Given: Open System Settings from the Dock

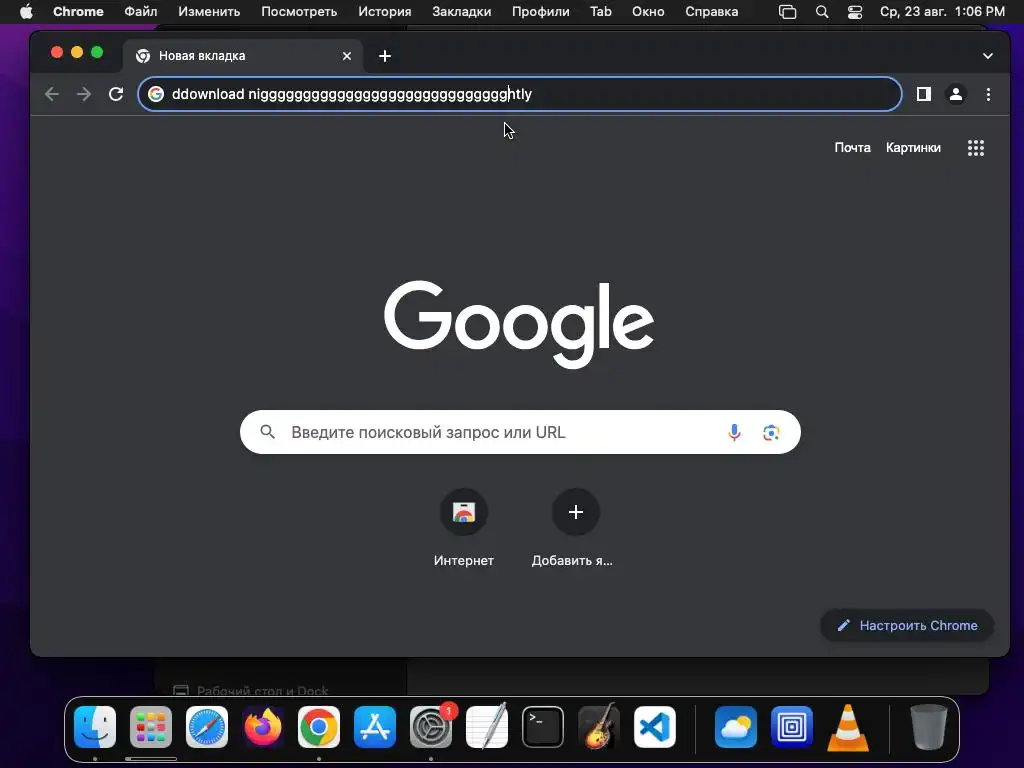Looking at the screenshot, I should [x=431, y=727].
